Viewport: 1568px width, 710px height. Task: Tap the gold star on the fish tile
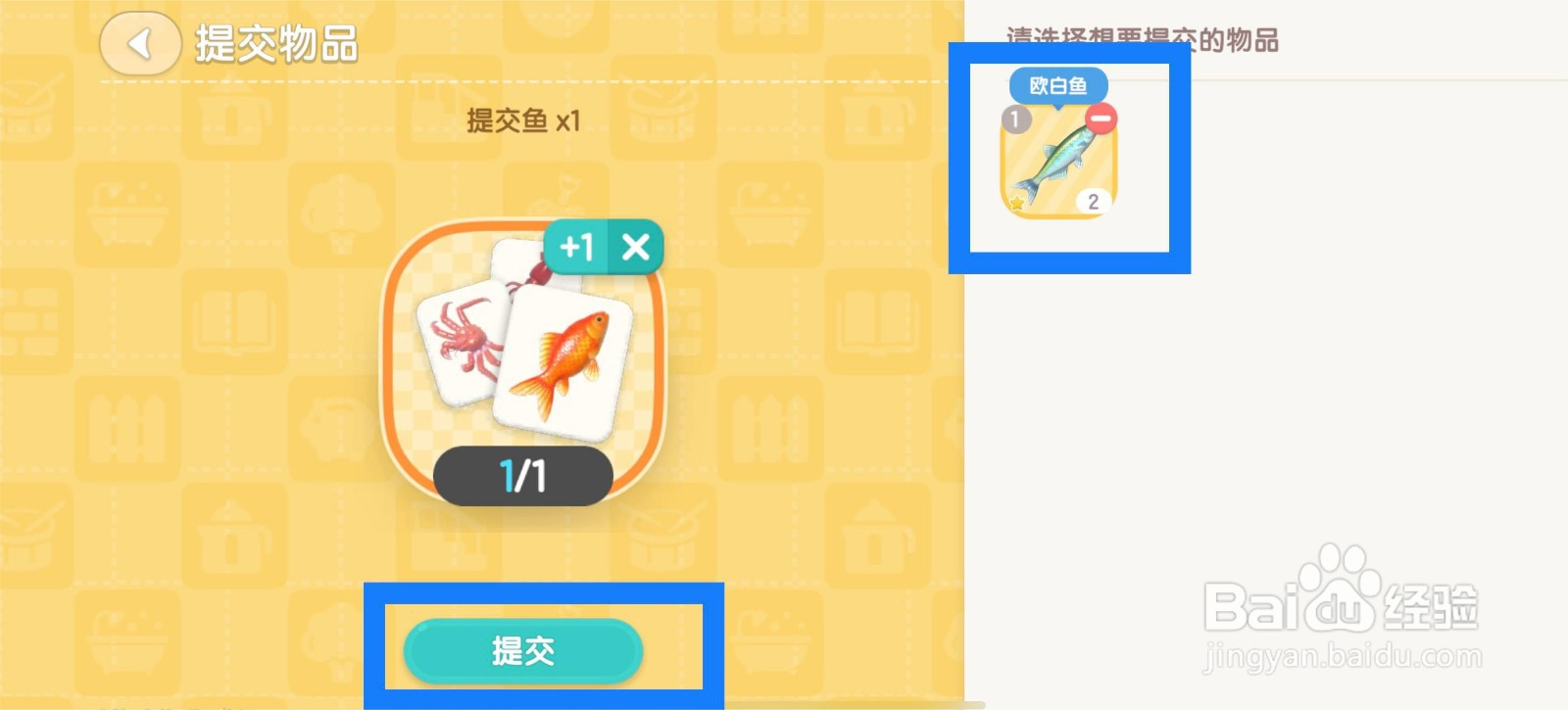click(1017, 203)
